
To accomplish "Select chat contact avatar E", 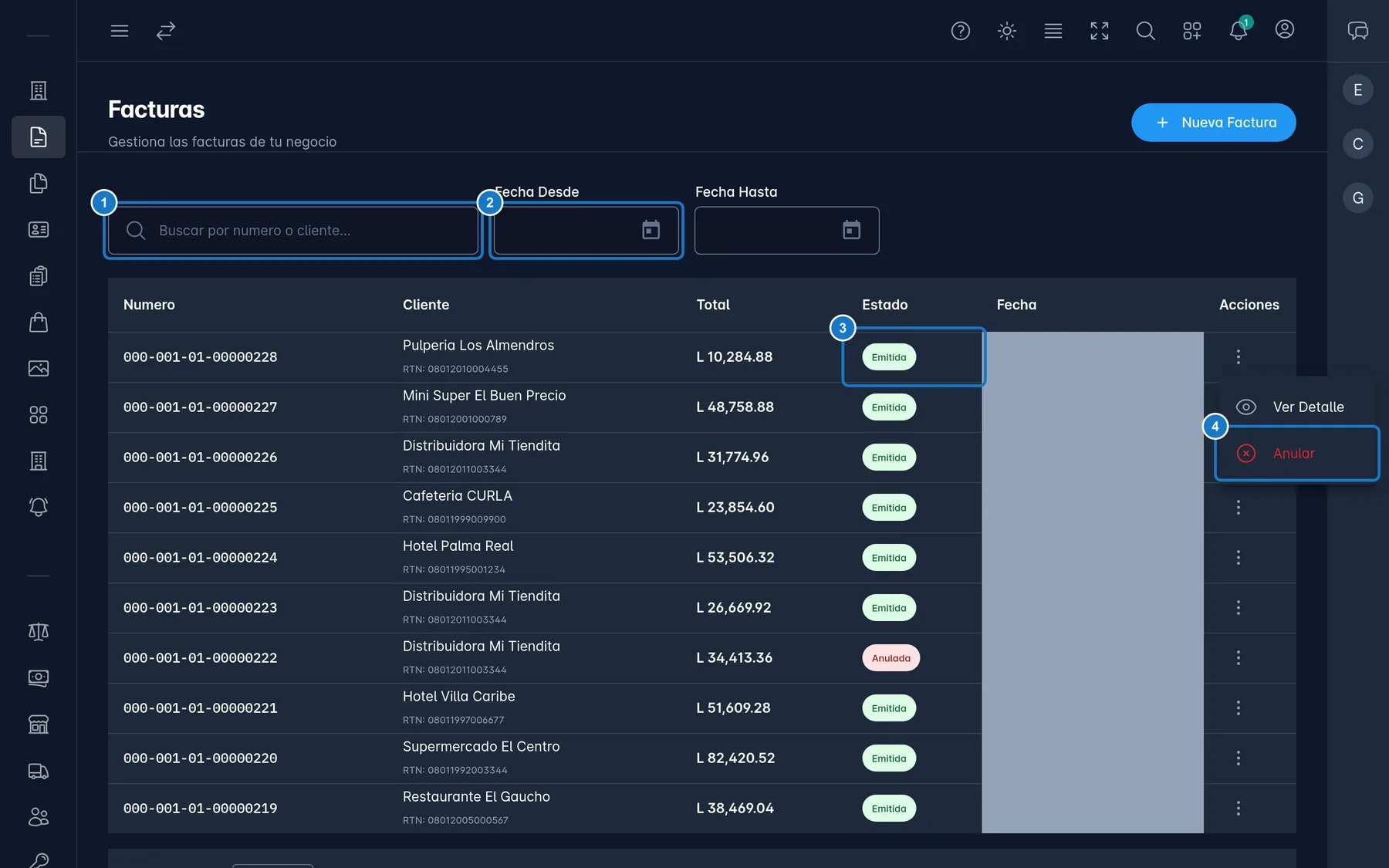I will [x=1358, y=90].
